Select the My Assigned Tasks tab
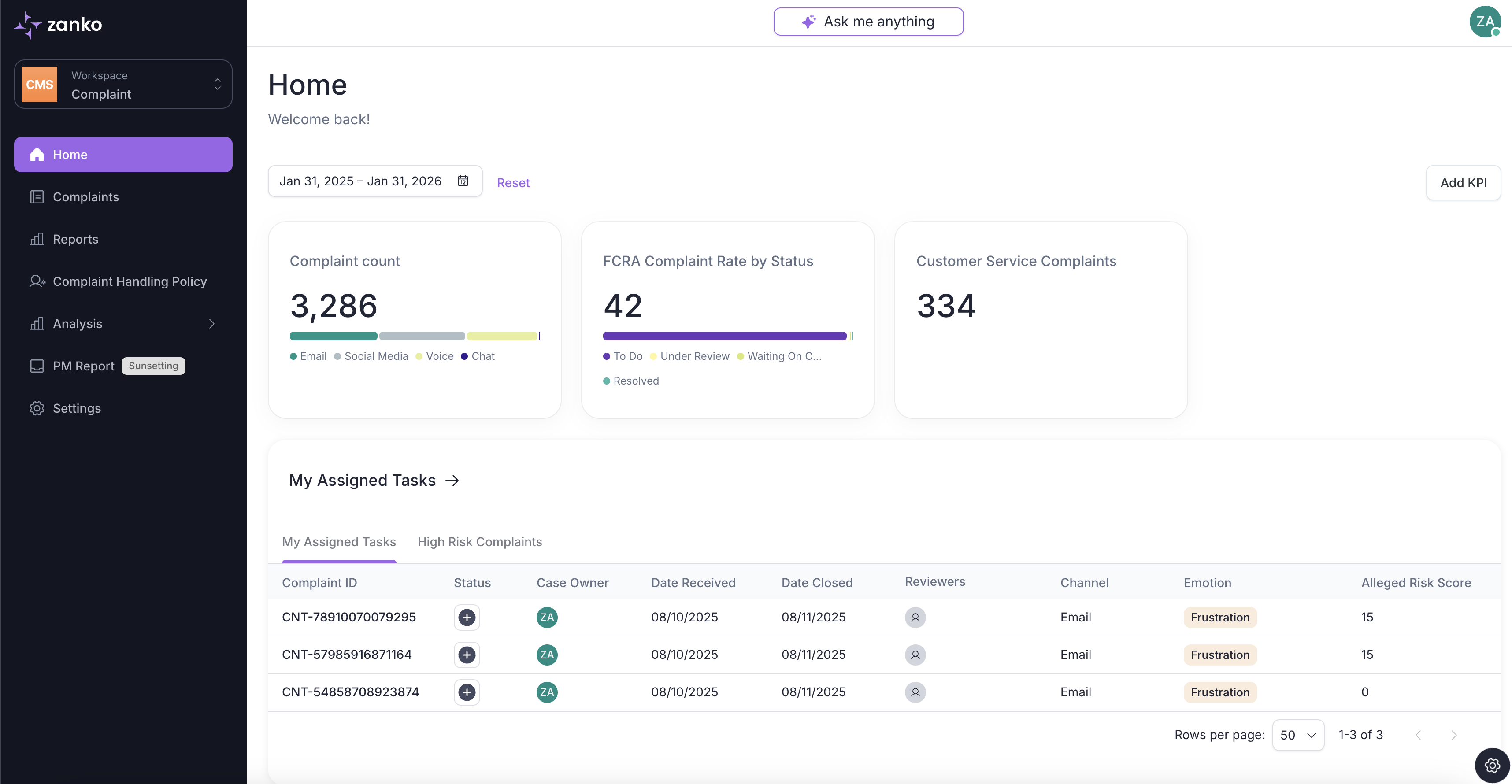 (339, 542)
